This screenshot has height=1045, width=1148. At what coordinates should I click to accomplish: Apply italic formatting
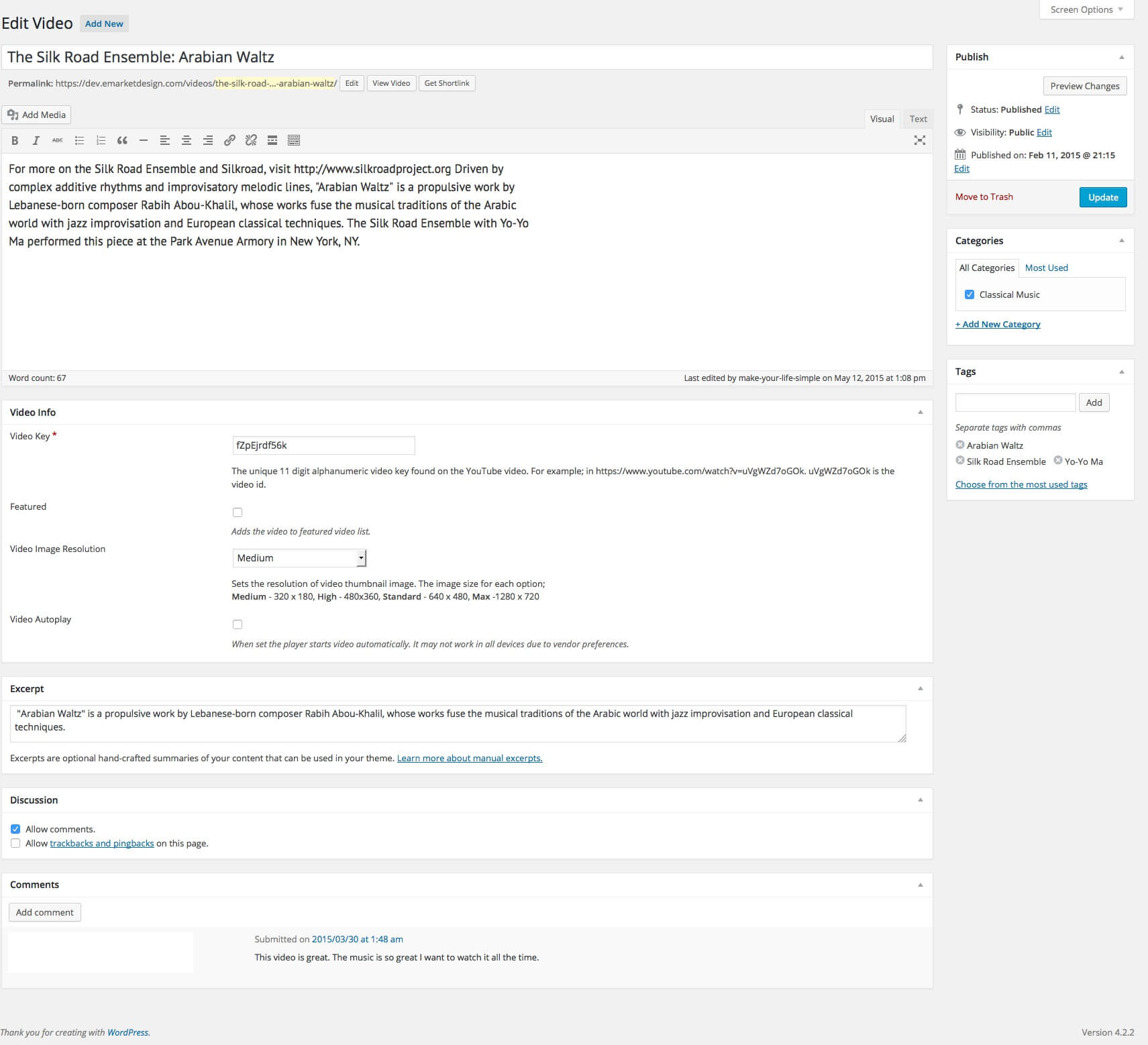coord(36,140)
